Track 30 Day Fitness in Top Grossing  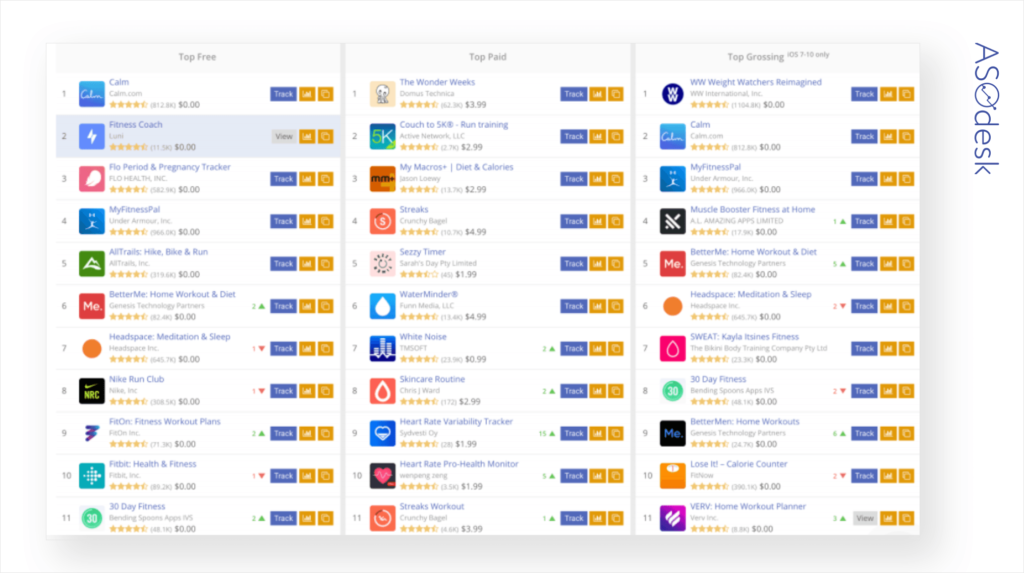(864, 391)
